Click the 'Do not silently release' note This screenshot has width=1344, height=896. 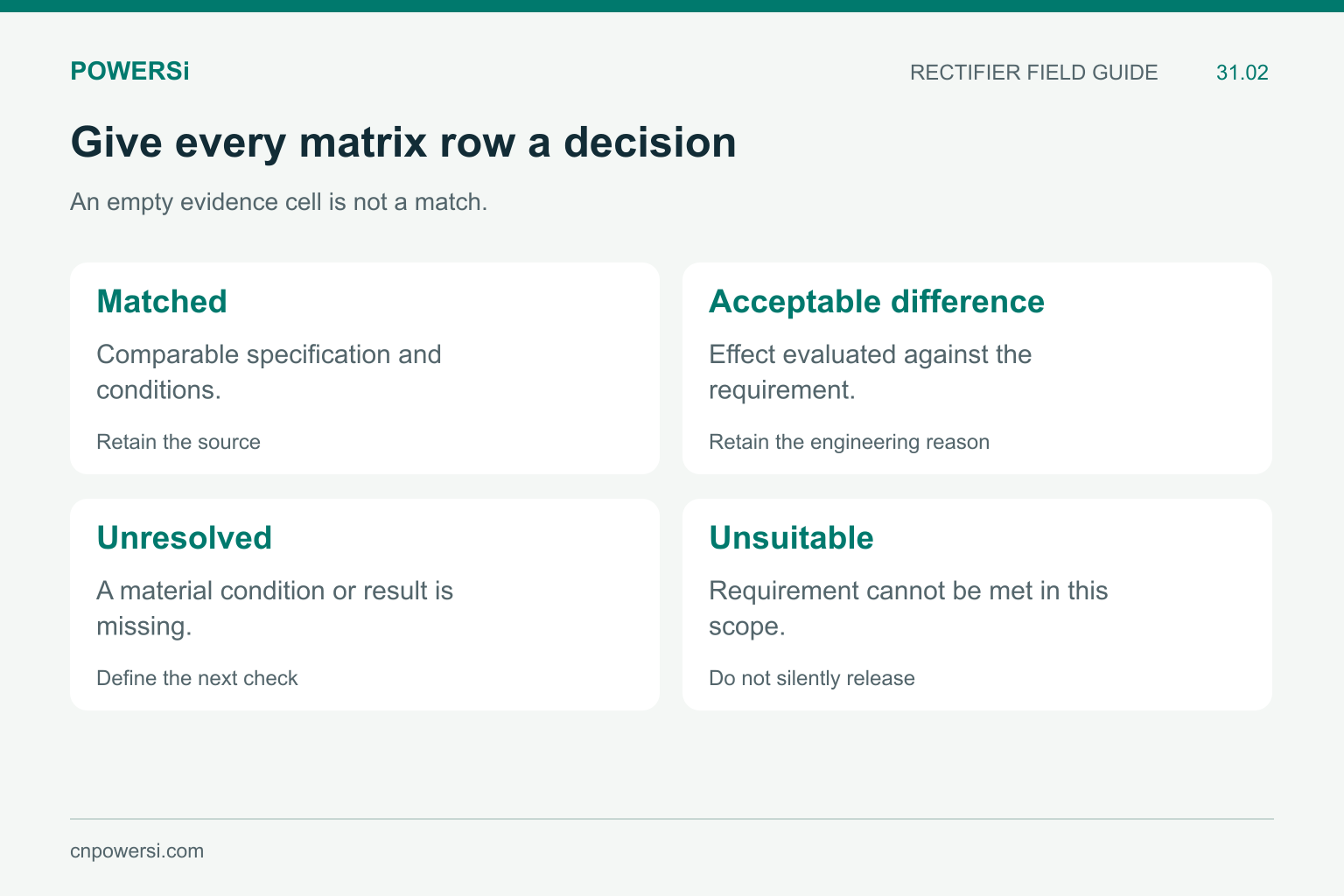coord(812,678)
